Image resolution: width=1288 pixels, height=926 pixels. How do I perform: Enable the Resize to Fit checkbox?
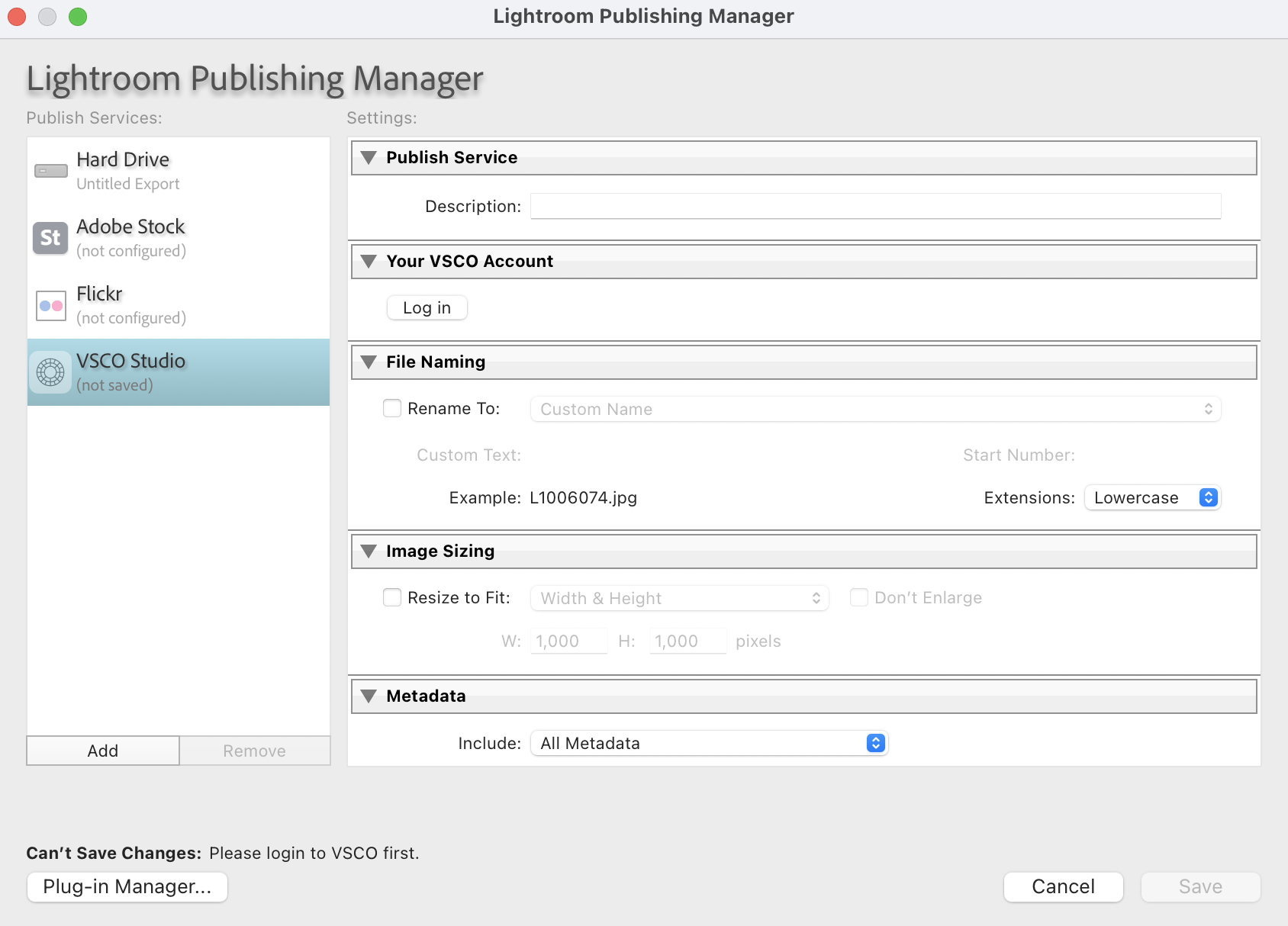pos(392,597)
